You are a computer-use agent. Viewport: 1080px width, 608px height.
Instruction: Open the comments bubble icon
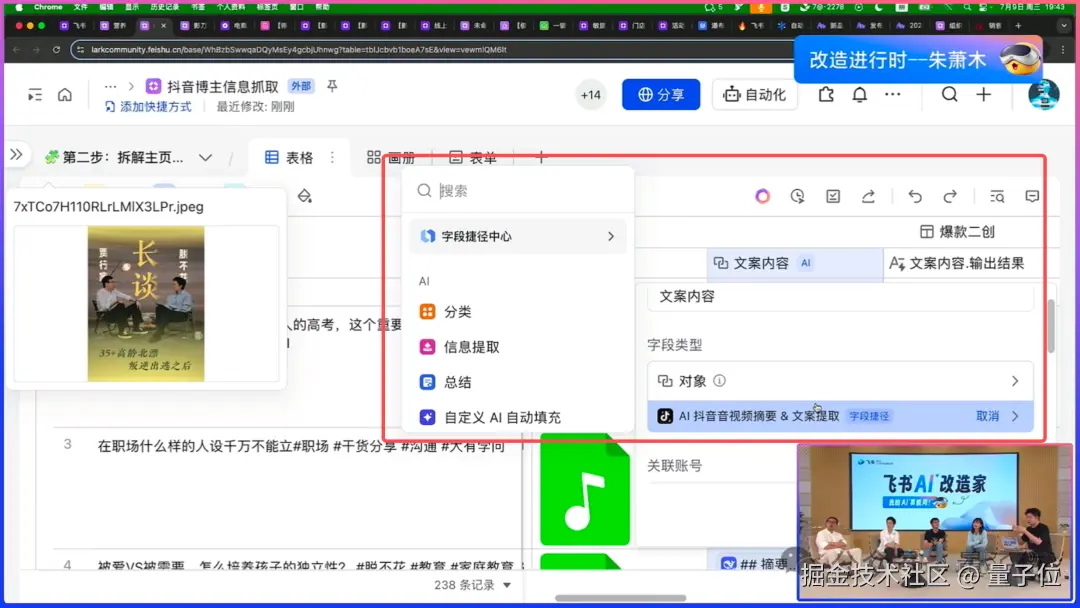(1032, 196)
